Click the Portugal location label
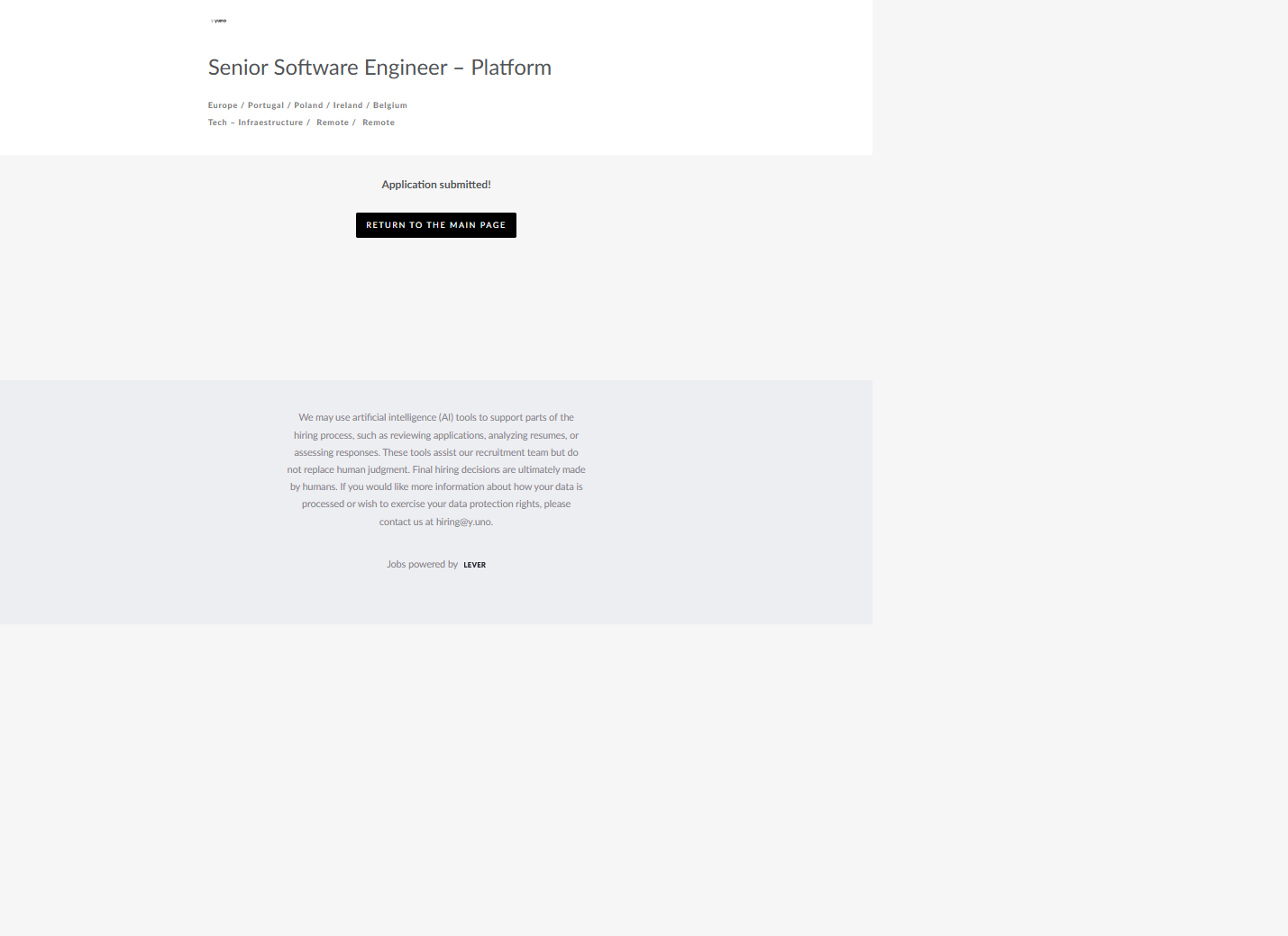1288x936 pixels. [266, 105]
